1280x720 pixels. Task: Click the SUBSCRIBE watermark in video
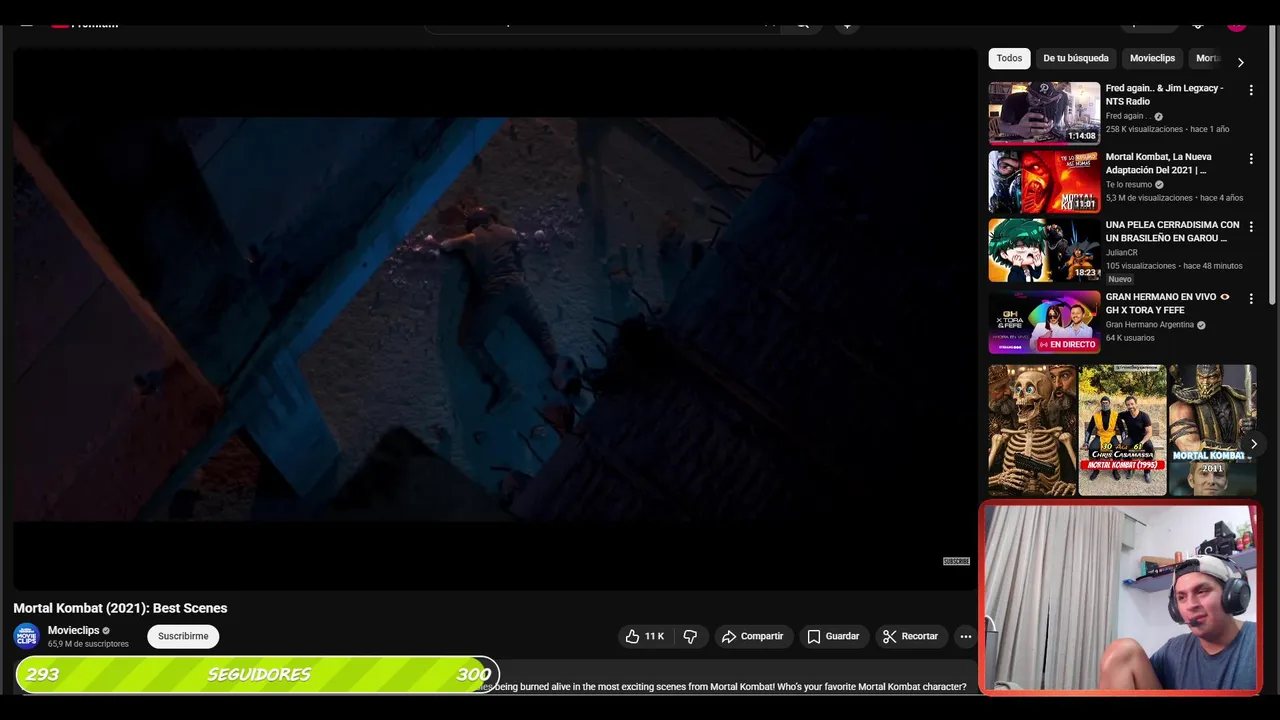(956, 562)
